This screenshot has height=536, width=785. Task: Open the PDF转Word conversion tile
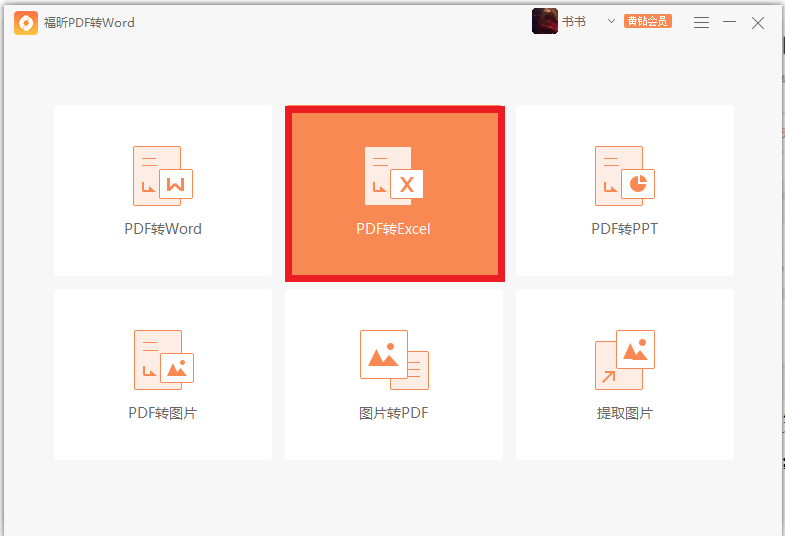coord(163,190)
